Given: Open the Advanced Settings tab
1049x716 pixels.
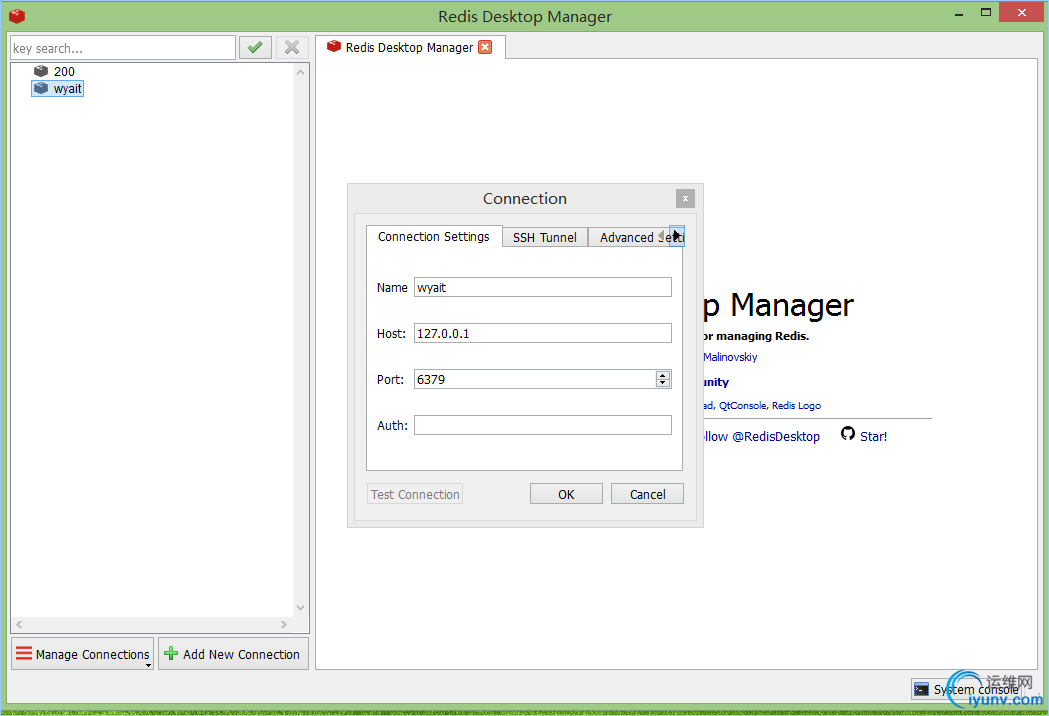Looking at the screenshot, I should click(x=629, y=238).
